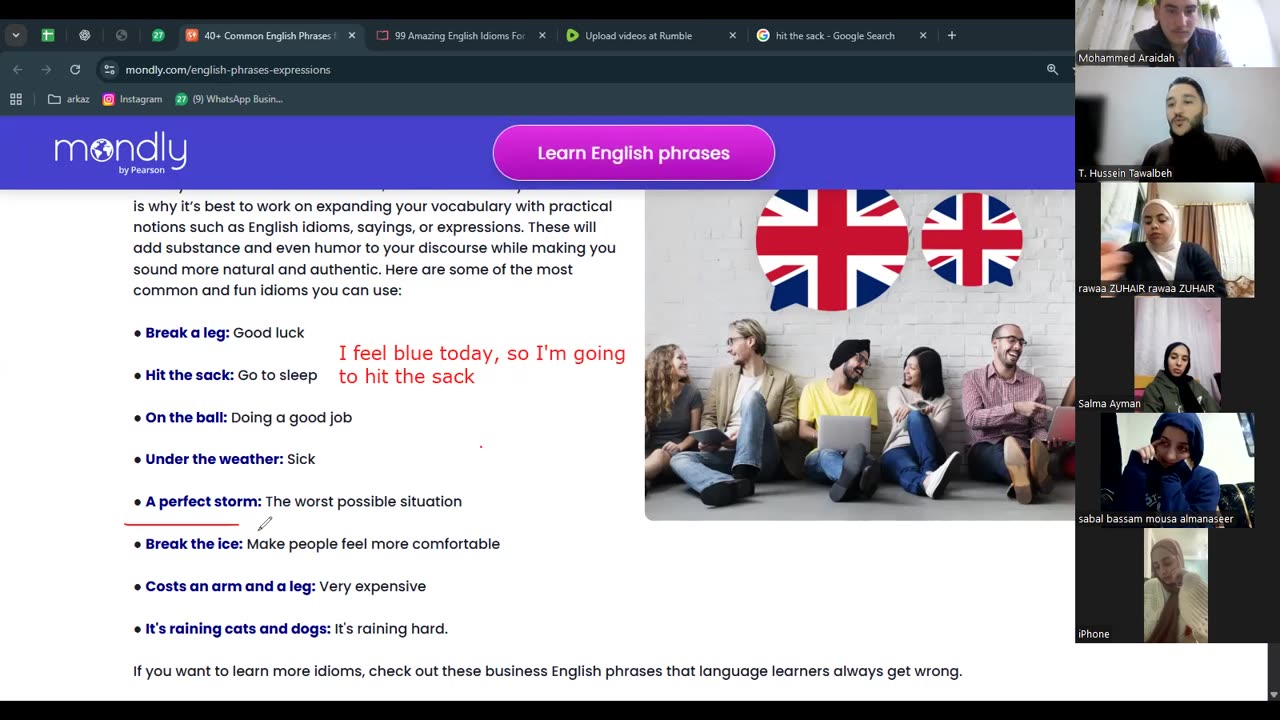Switch to the WhatsApp pinned tab in tab bar
The width and height of the screenshot is (1280, 720).
pyautogui.click(x=158, y=35)
